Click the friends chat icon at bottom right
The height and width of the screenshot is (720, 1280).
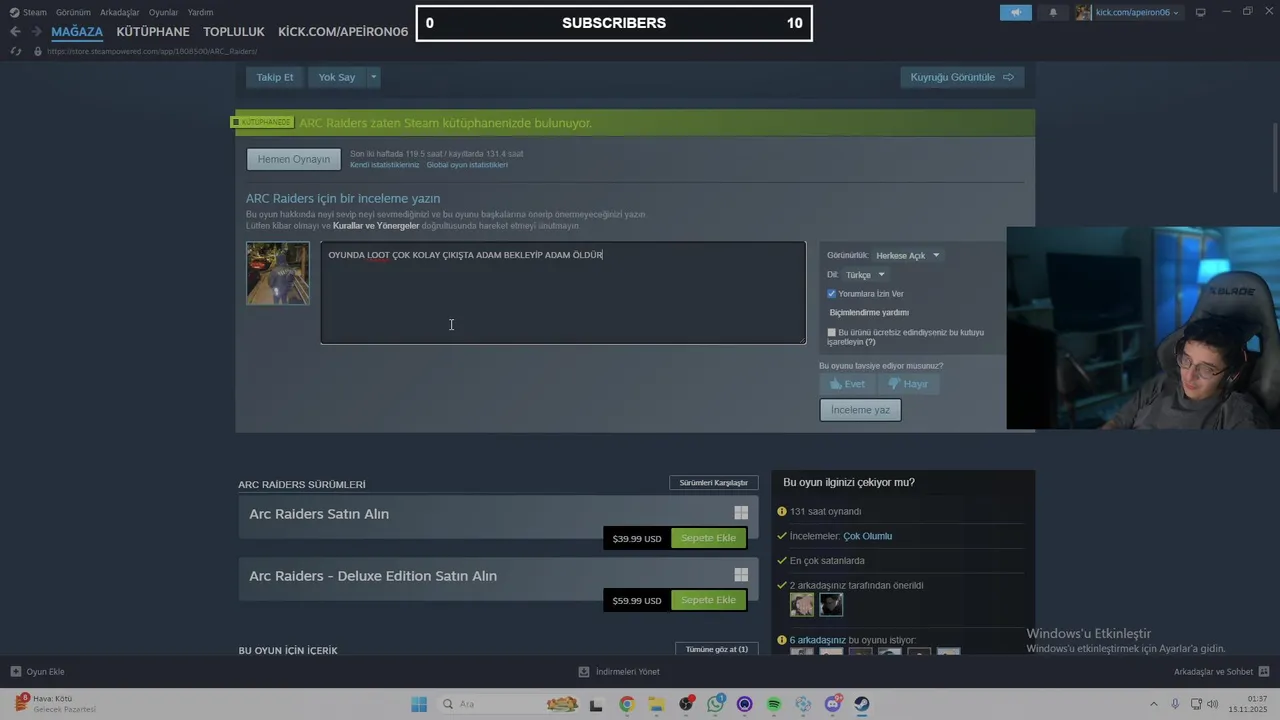click(x=1264, y=672)
